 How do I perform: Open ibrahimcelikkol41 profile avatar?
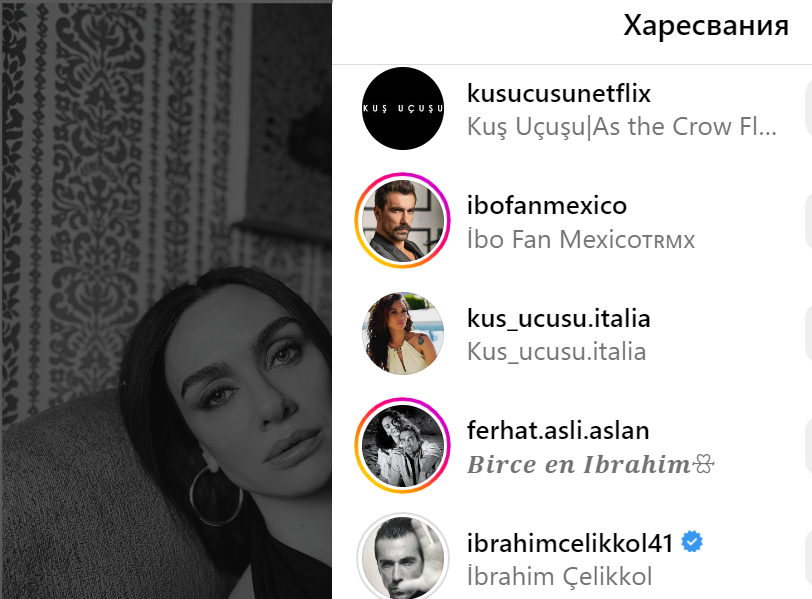(403, 557)
